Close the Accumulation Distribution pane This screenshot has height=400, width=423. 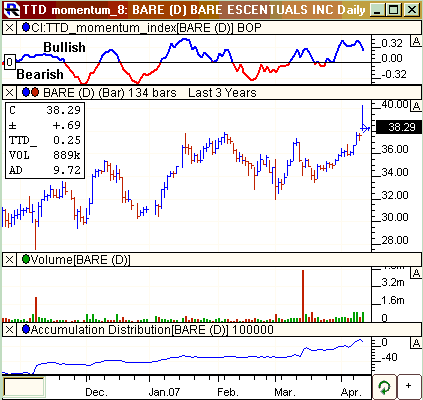pyautogui.click(x=9, y=330)
